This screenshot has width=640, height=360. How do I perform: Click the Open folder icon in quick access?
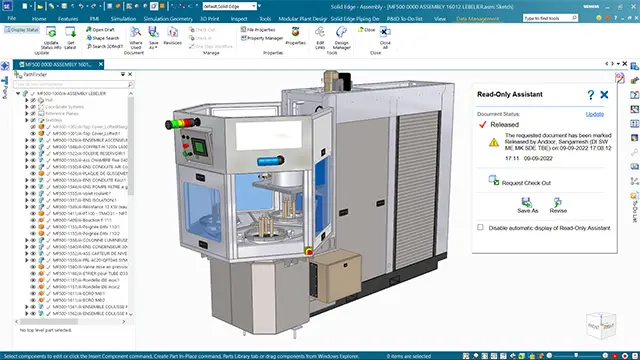(x=40, y=6)
